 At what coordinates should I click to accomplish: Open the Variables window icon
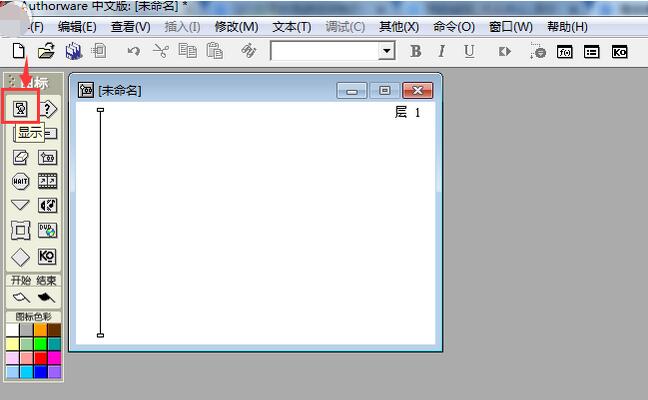[591, 52]
